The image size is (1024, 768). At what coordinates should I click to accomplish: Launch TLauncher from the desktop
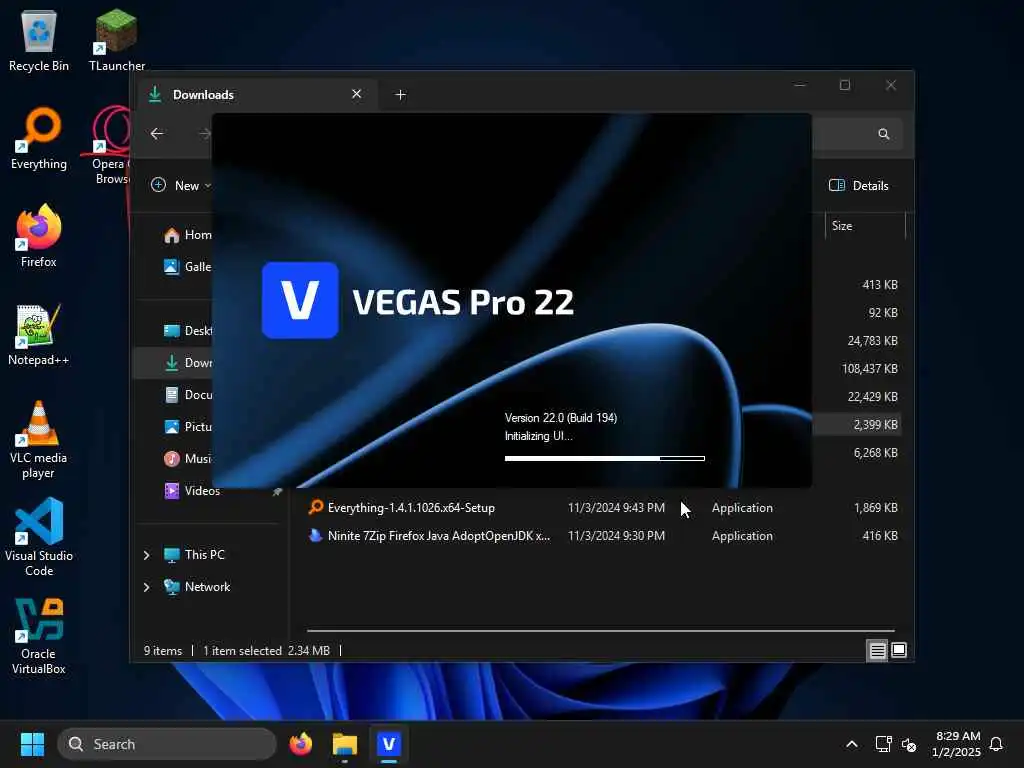tap(116, 40)
